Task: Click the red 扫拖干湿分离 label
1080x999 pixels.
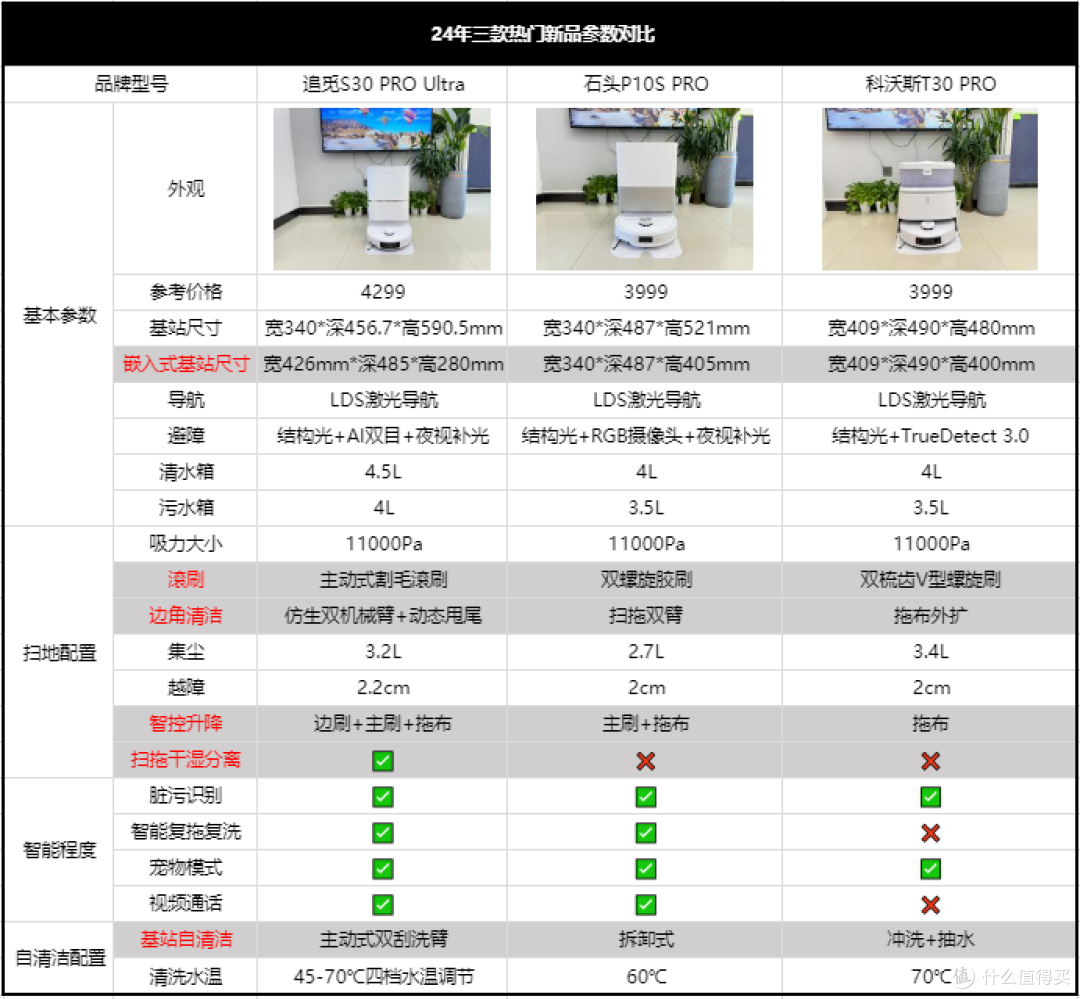Action: click(186, 759)
